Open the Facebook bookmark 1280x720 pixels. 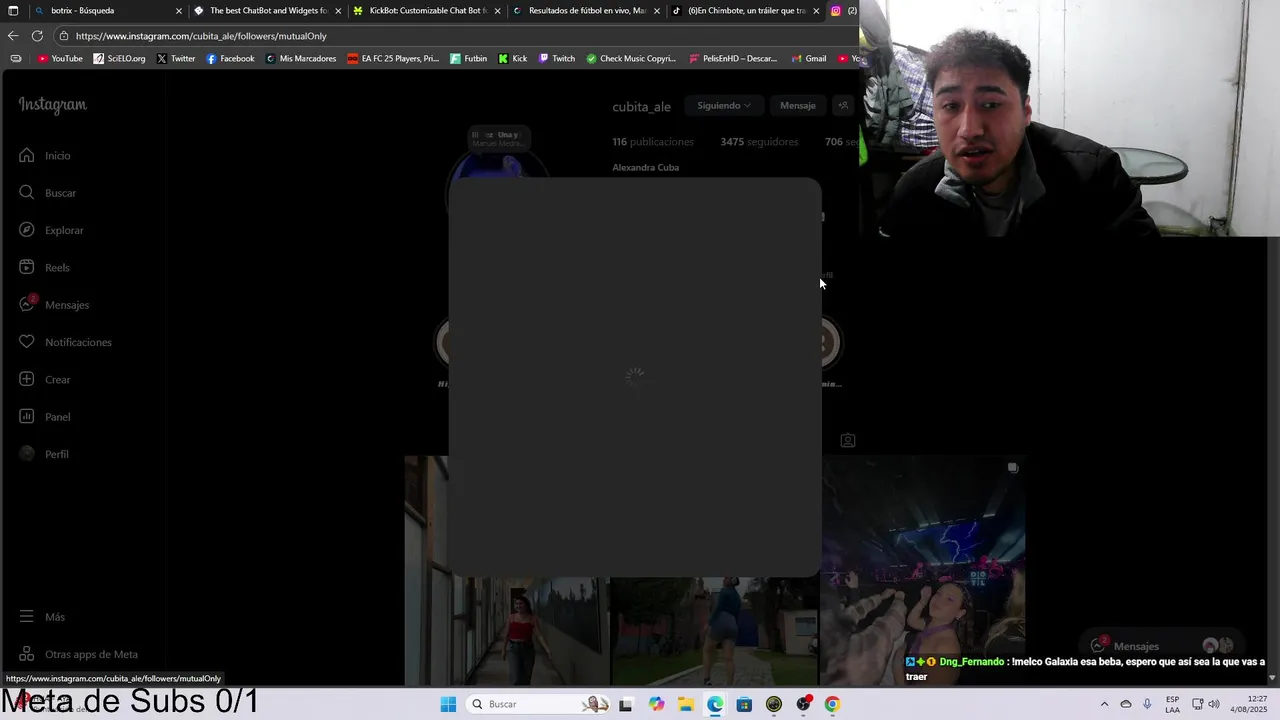[x=230, y=59]
